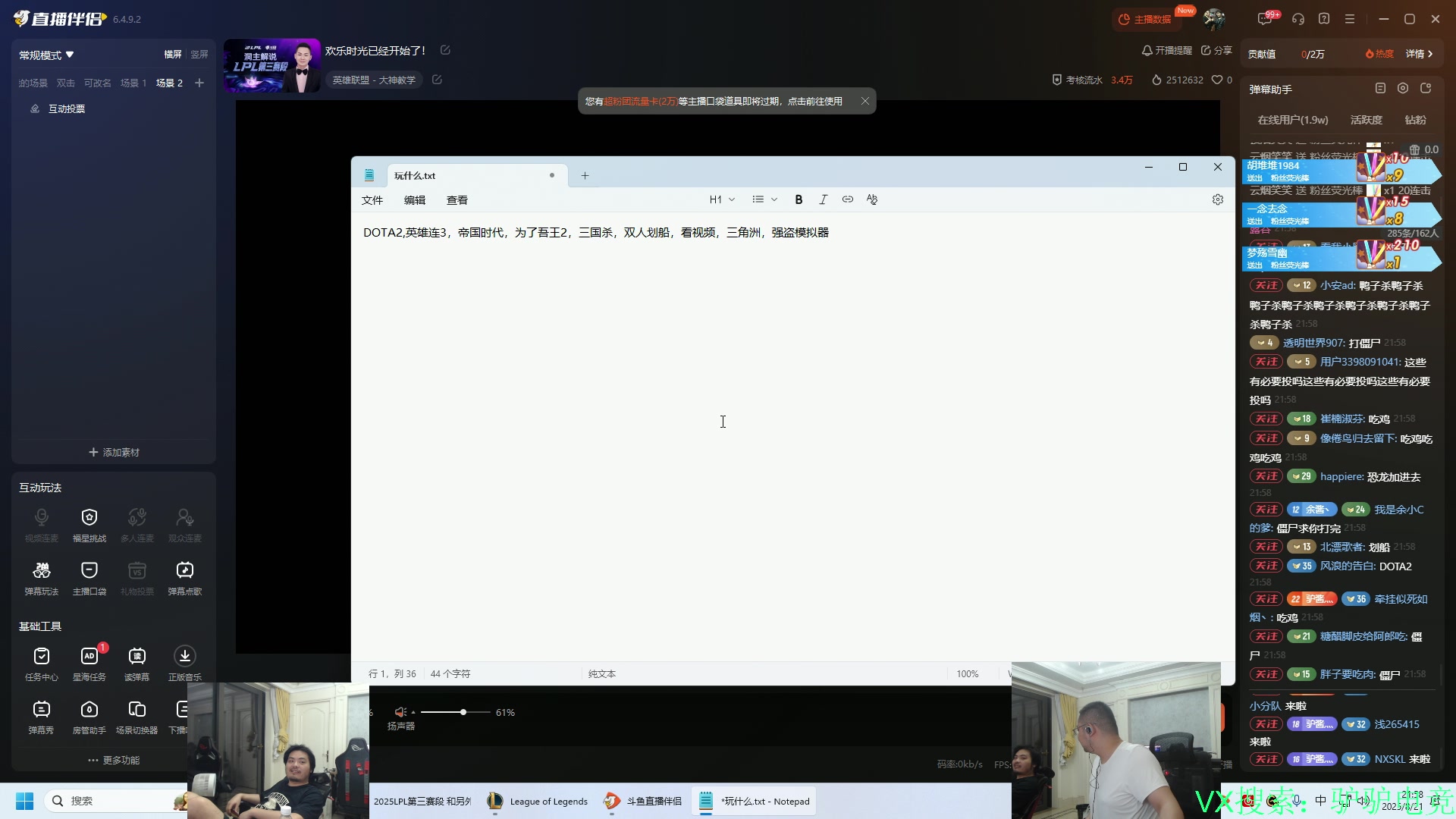Image resolution: width=1456 pixels, height=819 pixels.
Task: Open 文件 menu in Notepad
Action: pyautogui.click(x=372, y=200)
